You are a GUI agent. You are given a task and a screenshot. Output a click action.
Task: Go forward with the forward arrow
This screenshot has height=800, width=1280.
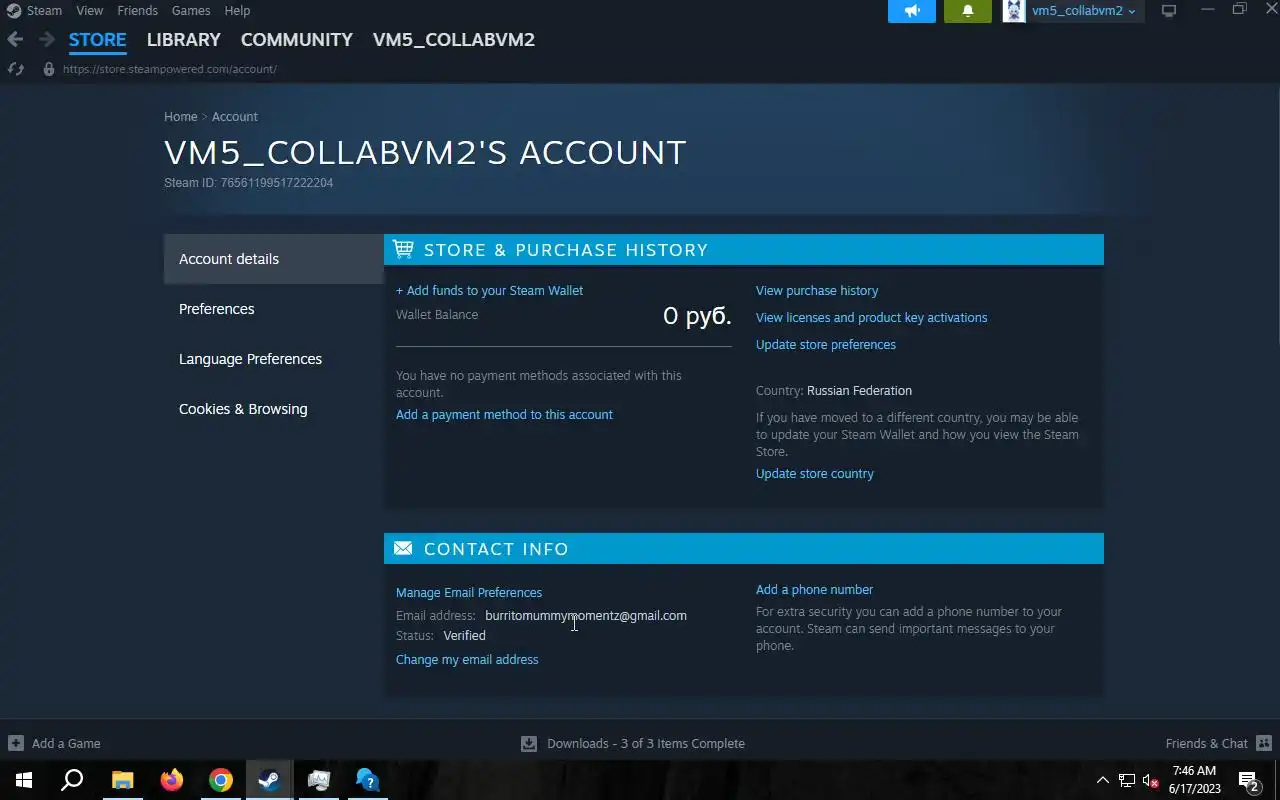pos(47,40)
